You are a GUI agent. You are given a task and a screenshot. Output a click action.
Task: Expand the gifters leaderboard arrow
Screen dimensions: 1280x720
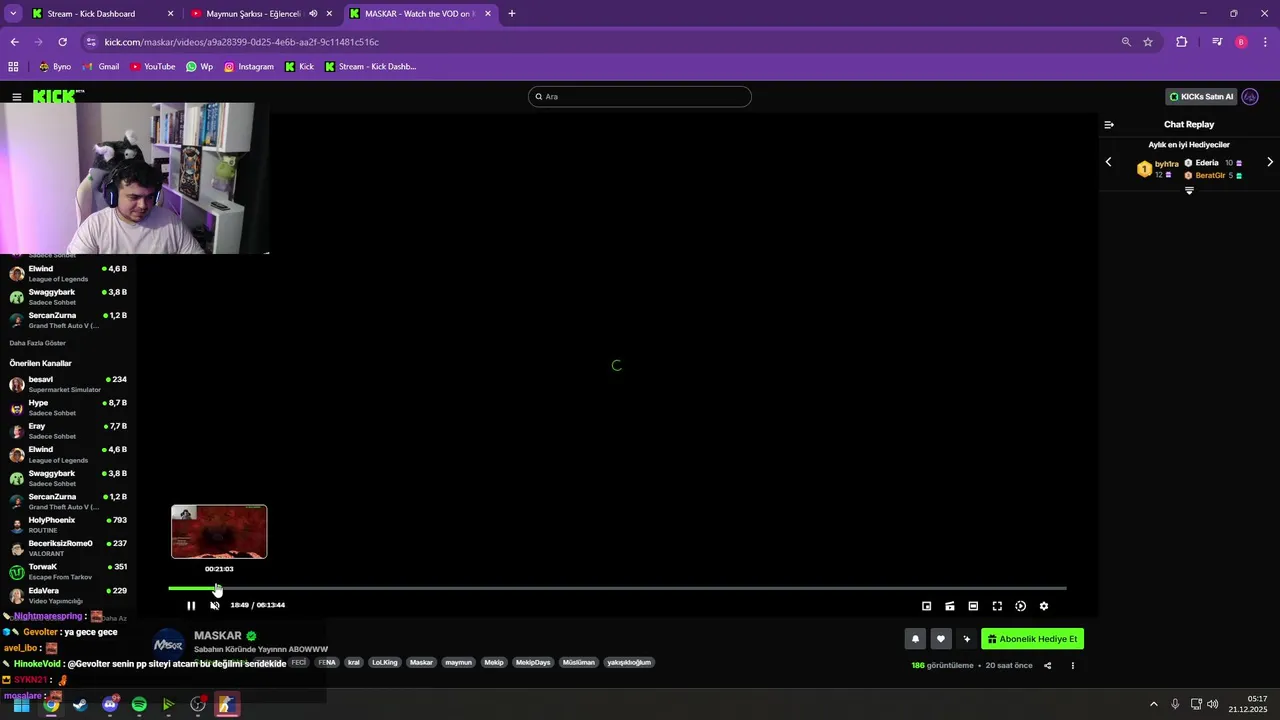coord(1189,191)
